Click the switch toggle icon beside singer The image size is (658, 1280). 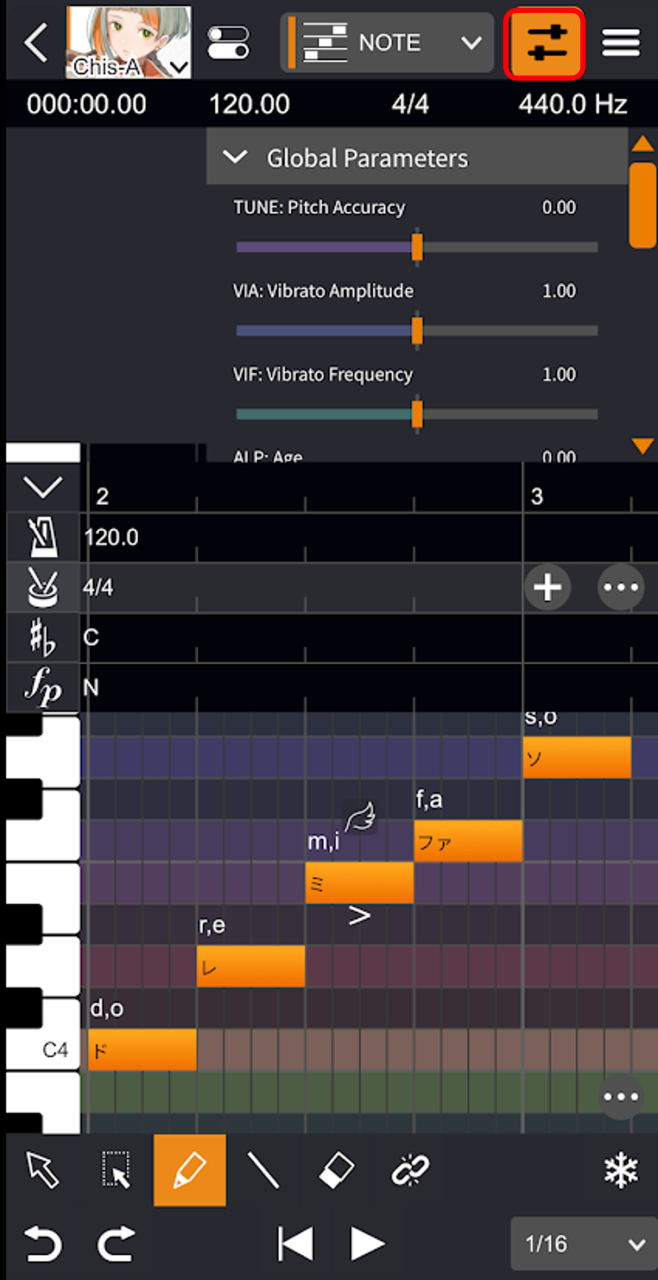pos(230,43)
